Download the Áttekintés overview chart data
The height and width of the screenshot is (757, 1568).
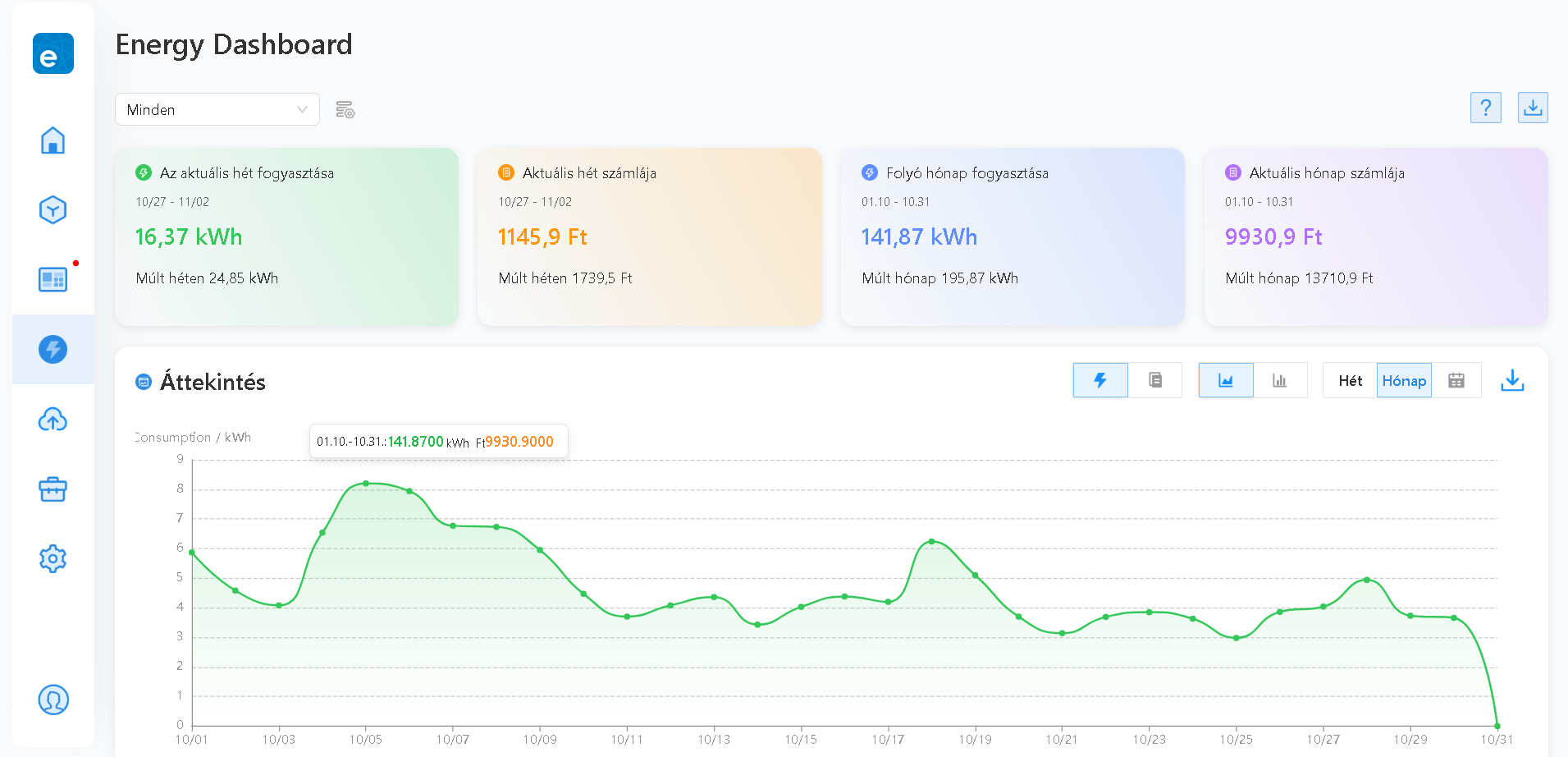pyautogui.click(x=1512, y=380)
